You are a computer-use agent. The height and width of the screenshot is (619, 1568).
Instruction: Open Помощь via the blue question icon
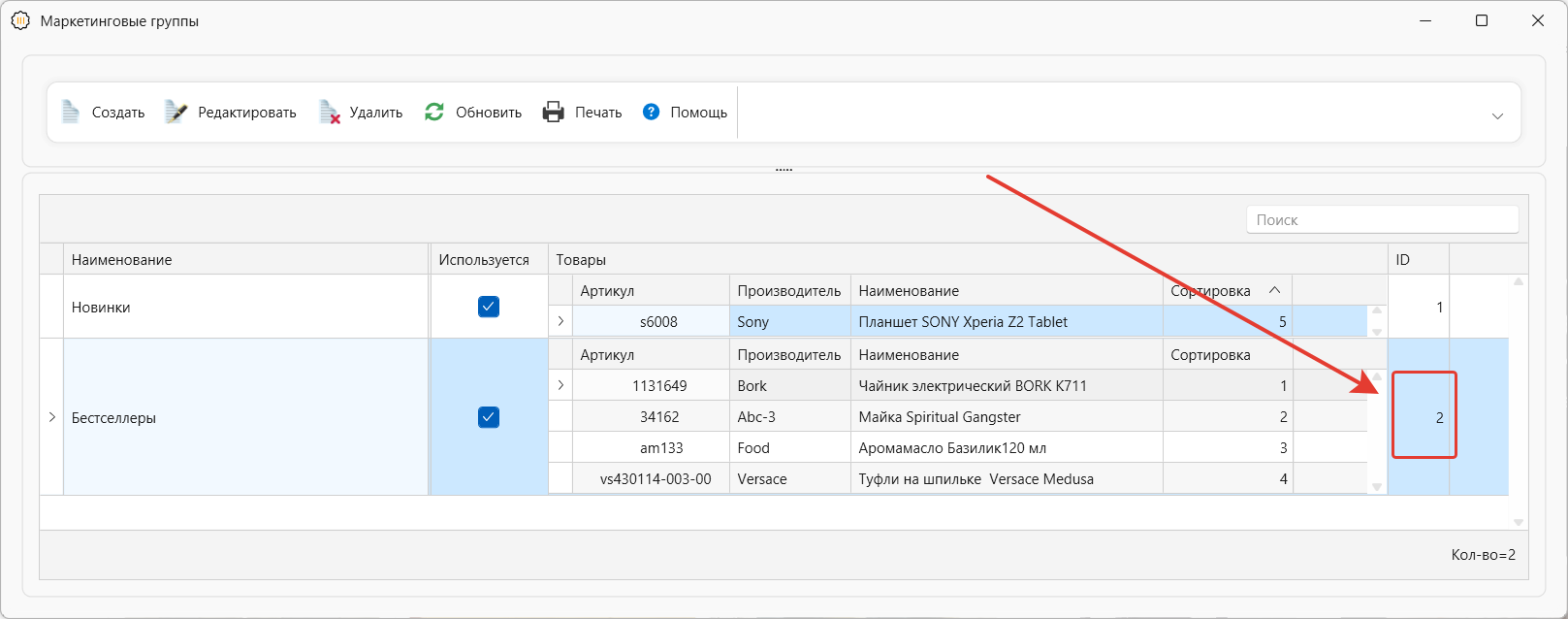tap(651, 113)
